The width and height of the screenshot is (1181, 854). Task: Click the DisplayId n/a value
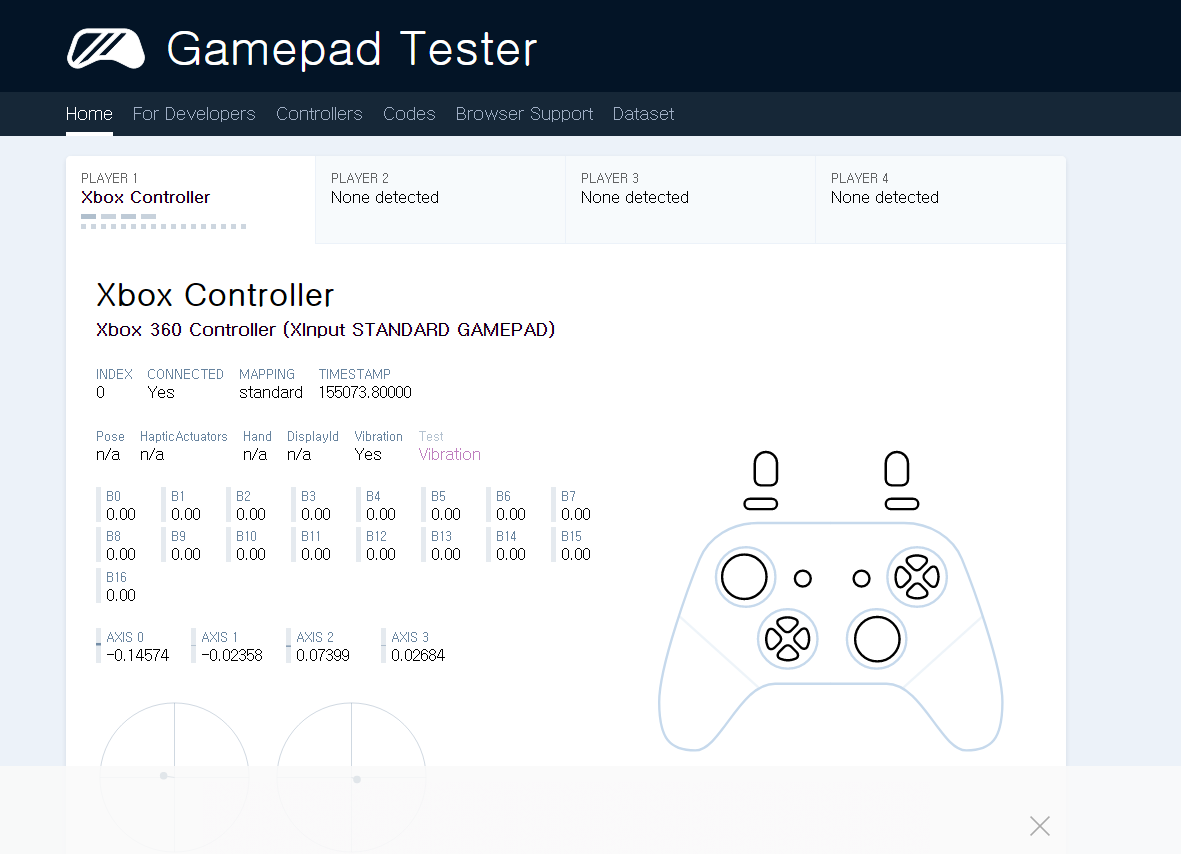click(299, 454)
